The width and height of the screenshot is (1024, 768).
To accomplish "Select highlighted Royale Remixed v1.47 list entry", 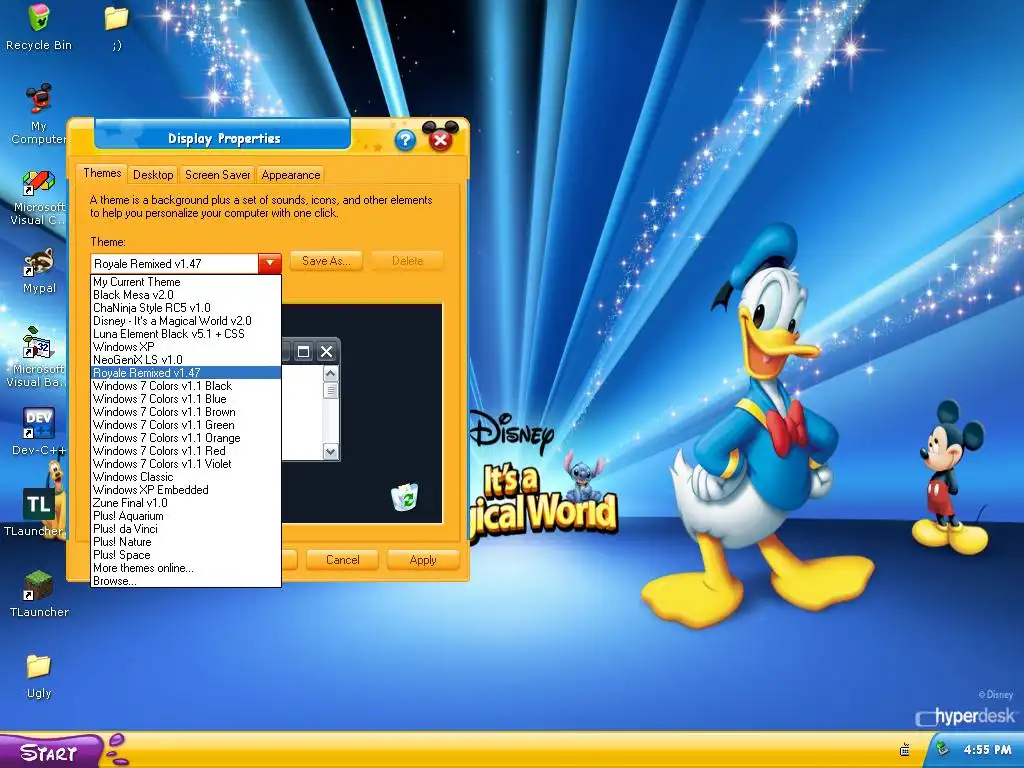I will (186, 373).
